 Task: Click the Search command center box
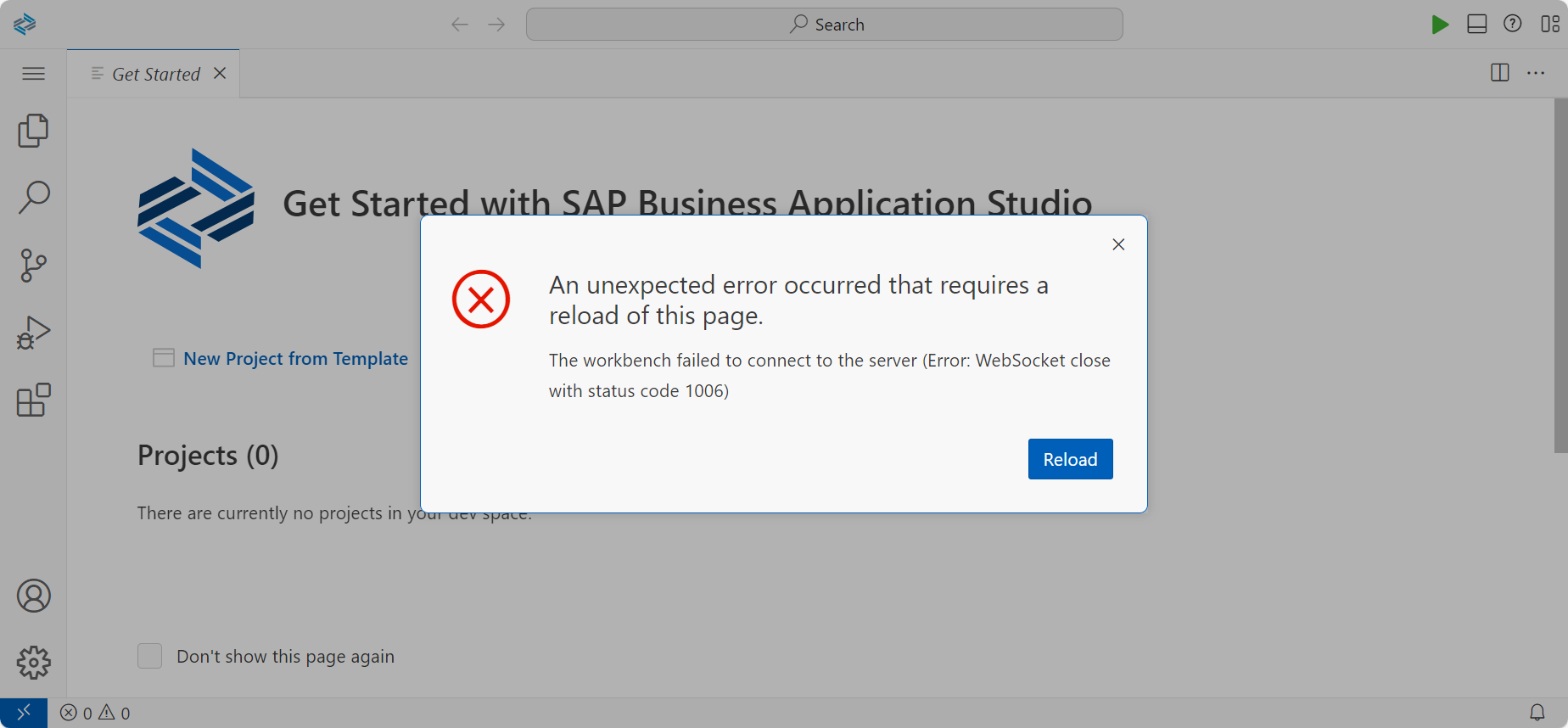coord(824,25)
